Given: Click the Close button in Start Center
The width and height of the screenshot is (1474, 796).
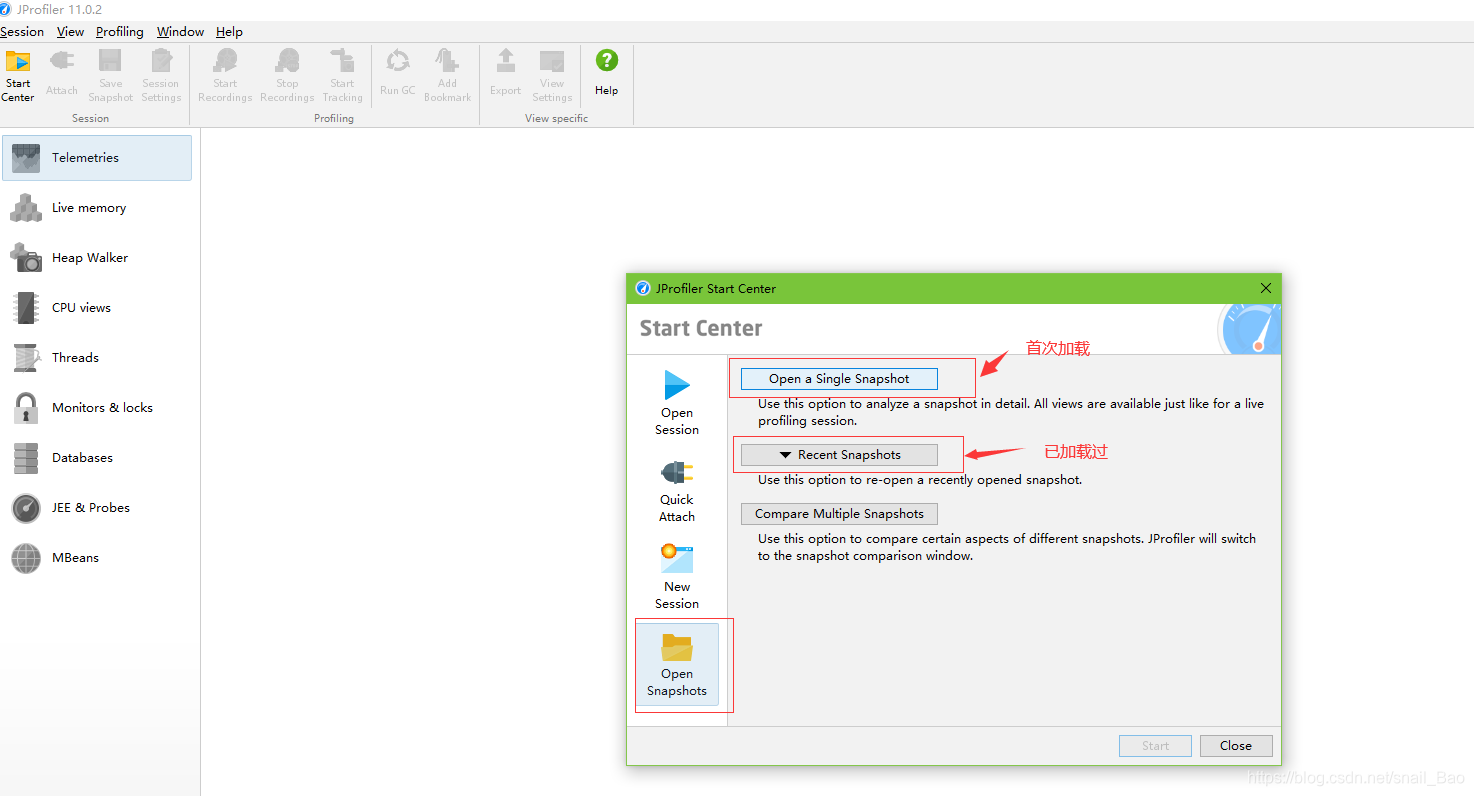Looking at the screenshot, I should click(x=1236, y=746).
